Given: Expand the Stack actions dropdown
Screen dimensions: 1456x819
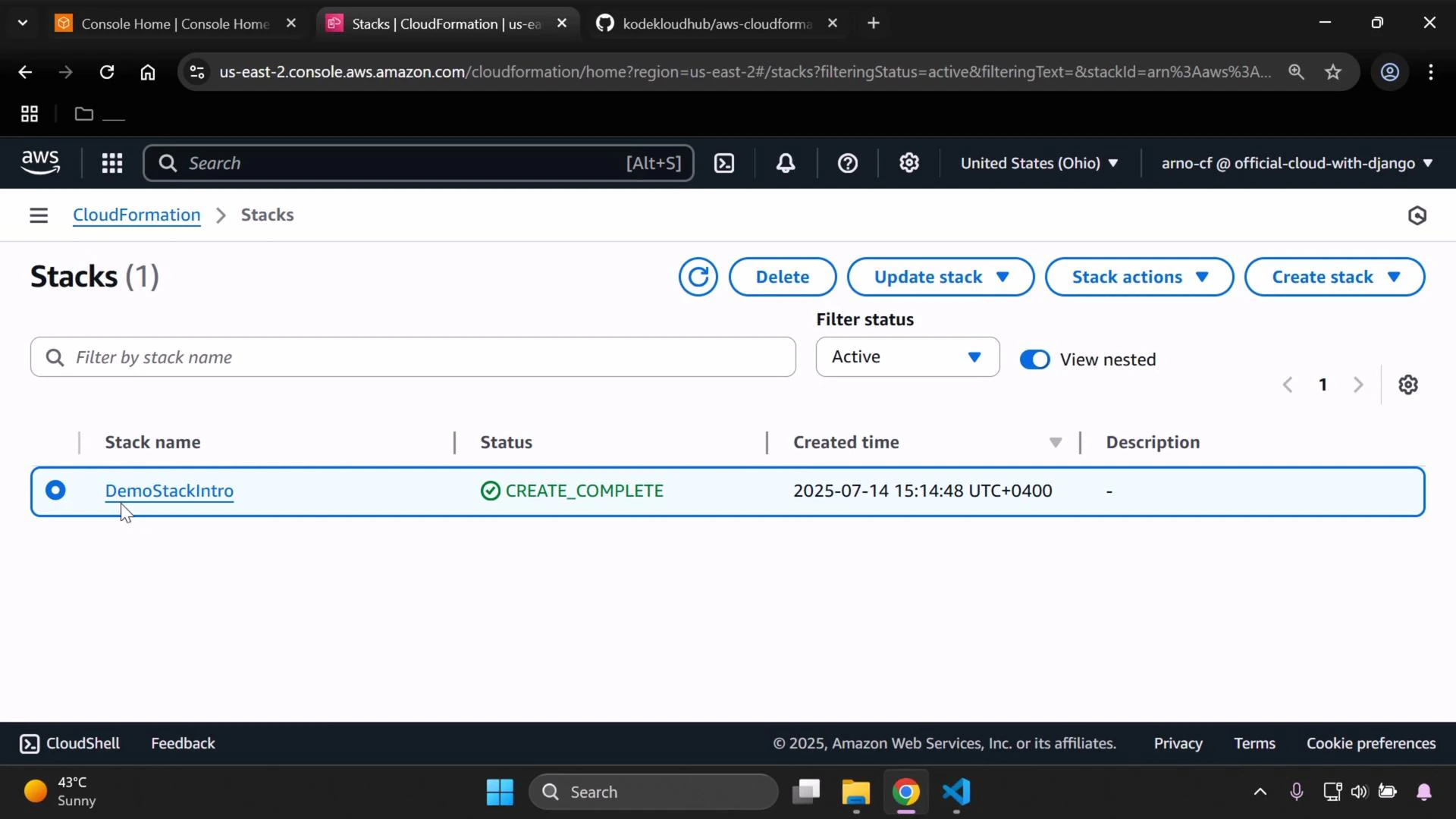Looking at the screenshot, I should point(1138,277).
